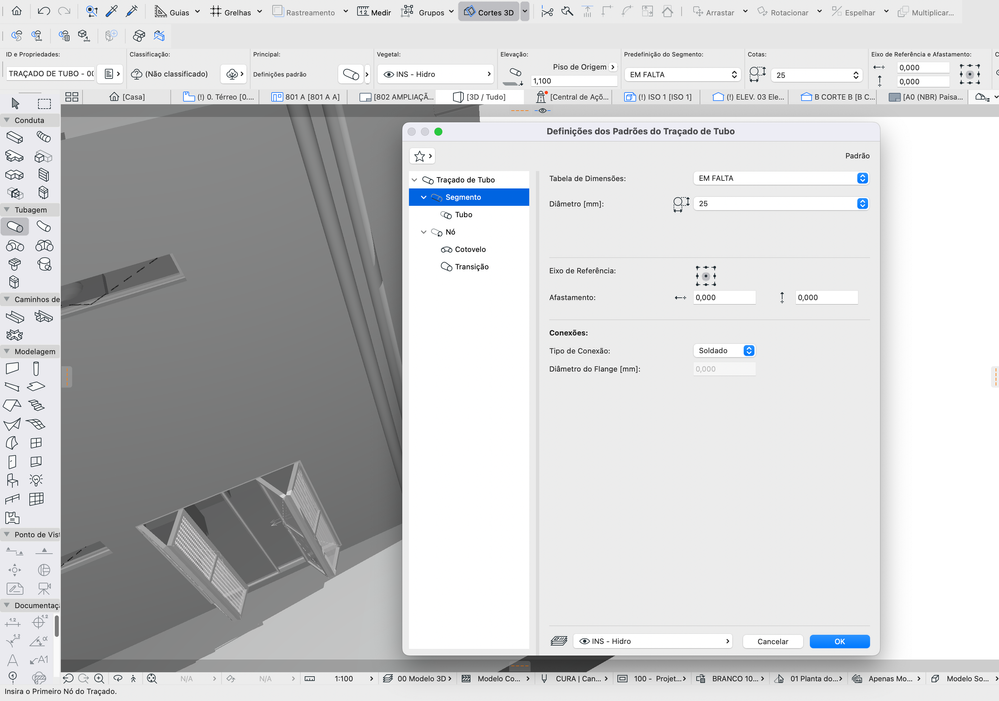Open Tipo de Conexão Soldado dropdown
This screenshot has width=999, height=701.
pos(724,350)
